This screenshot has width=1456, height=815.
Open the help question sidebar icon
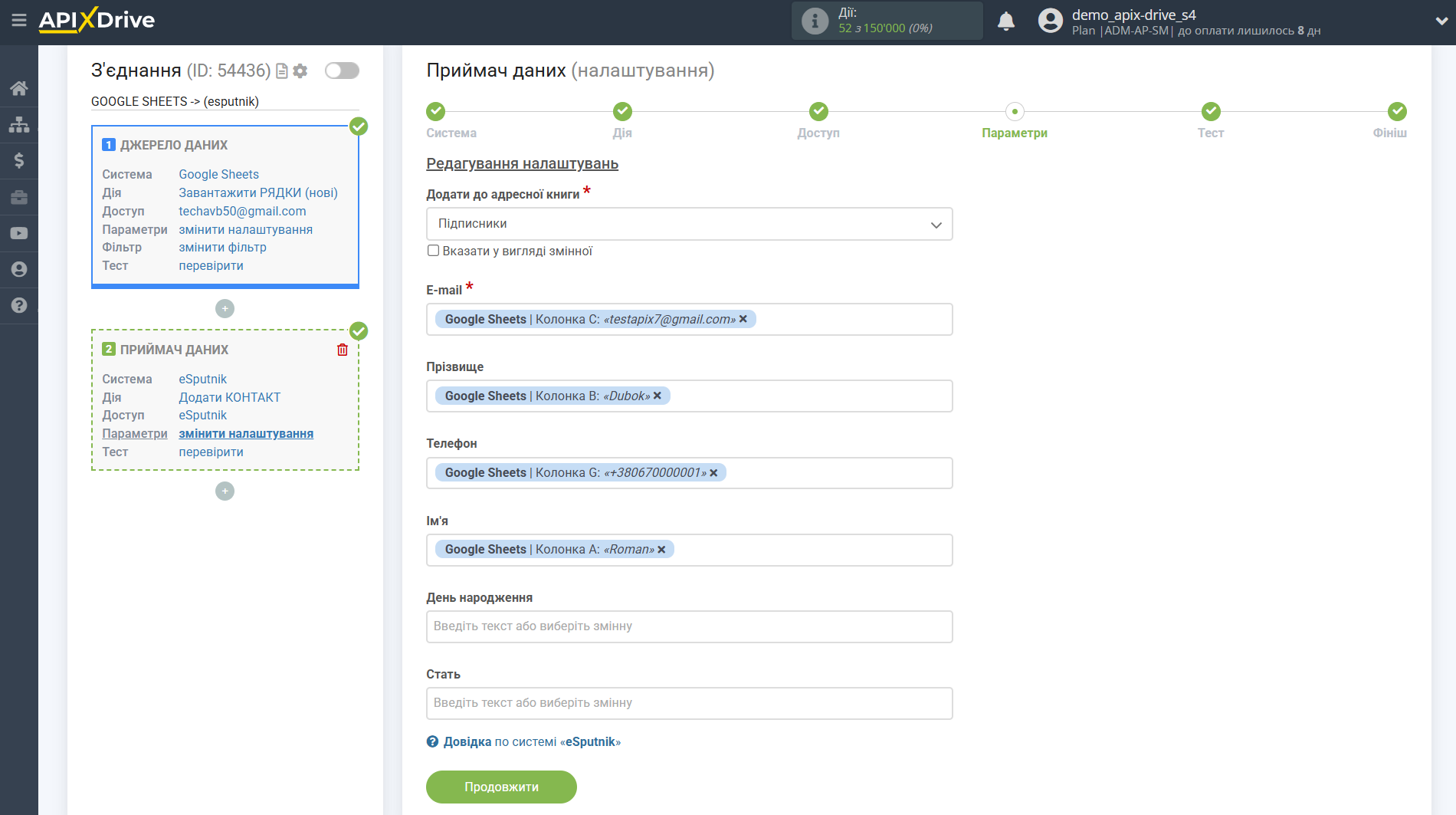[x=19, y=305]
